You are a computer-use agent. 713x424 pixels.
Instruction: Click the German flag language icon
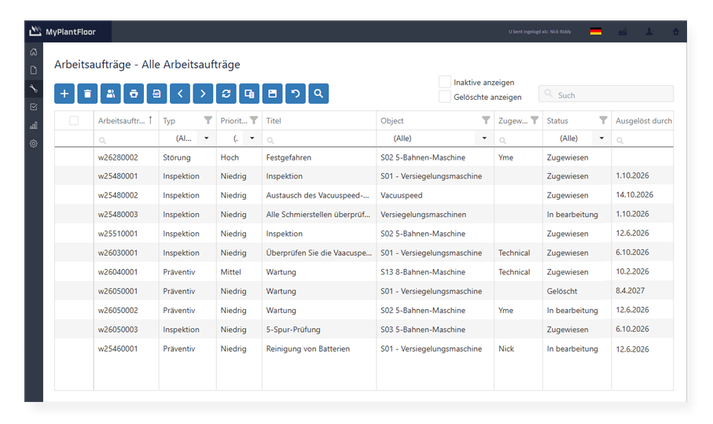point(596,31)
